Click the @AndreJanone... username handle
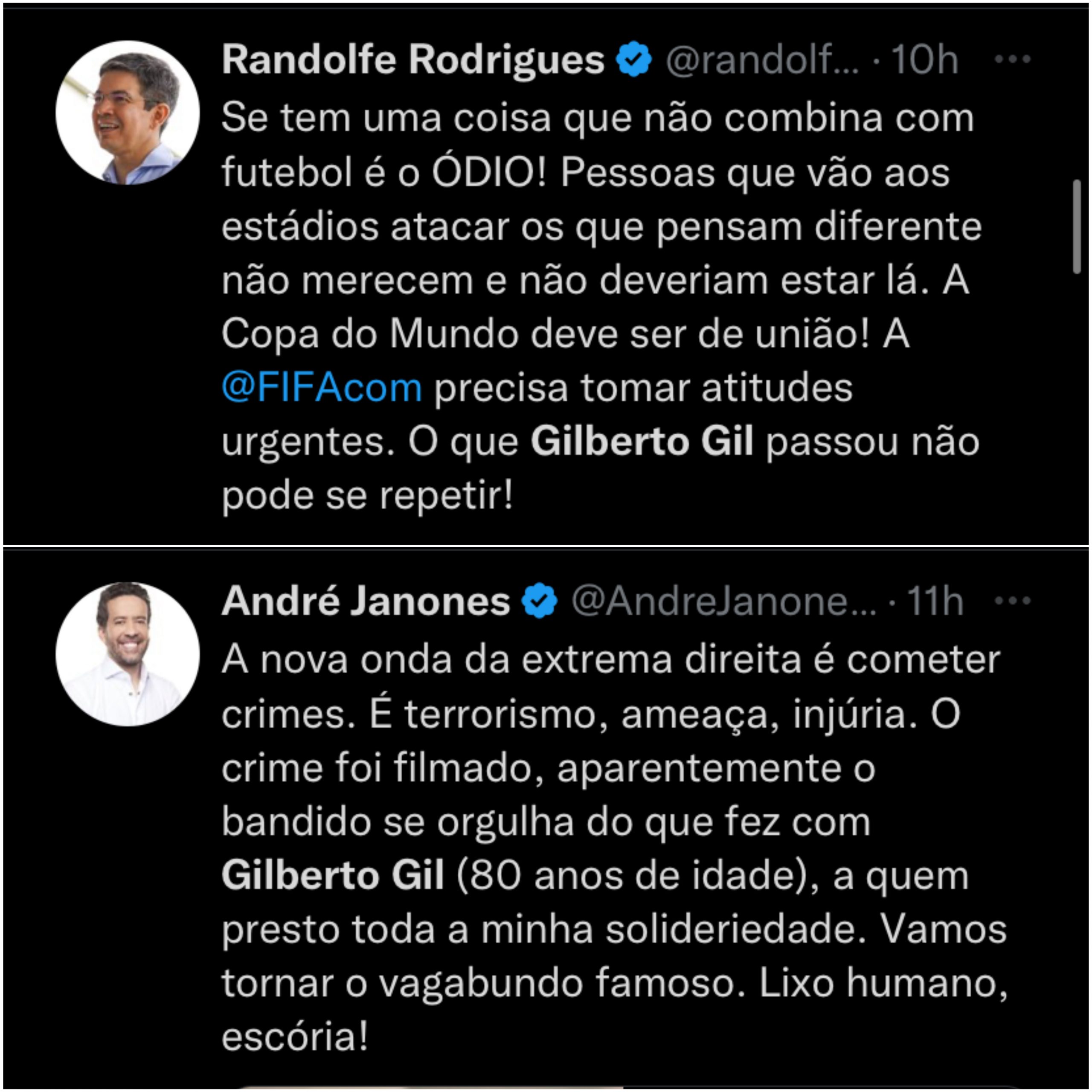Viewport: 1092px width, 1092px height. click(x=723, y=601)
